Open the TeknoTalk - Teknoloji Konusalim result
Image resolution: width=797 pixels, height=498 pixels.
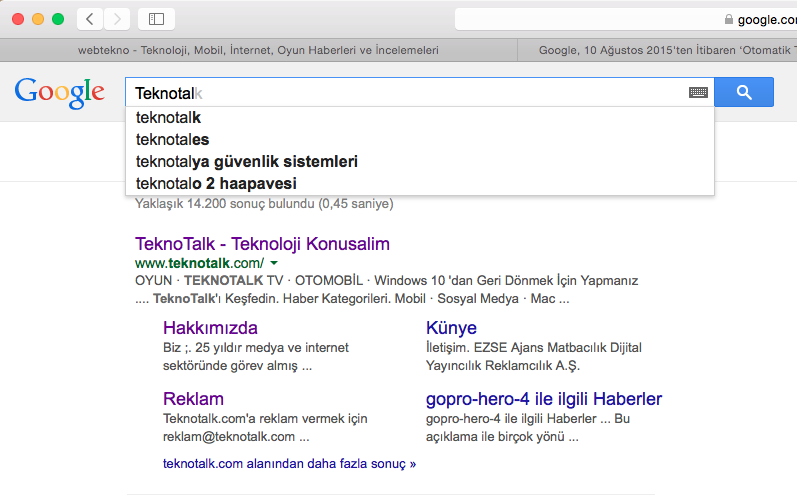[x=262, y=244]
